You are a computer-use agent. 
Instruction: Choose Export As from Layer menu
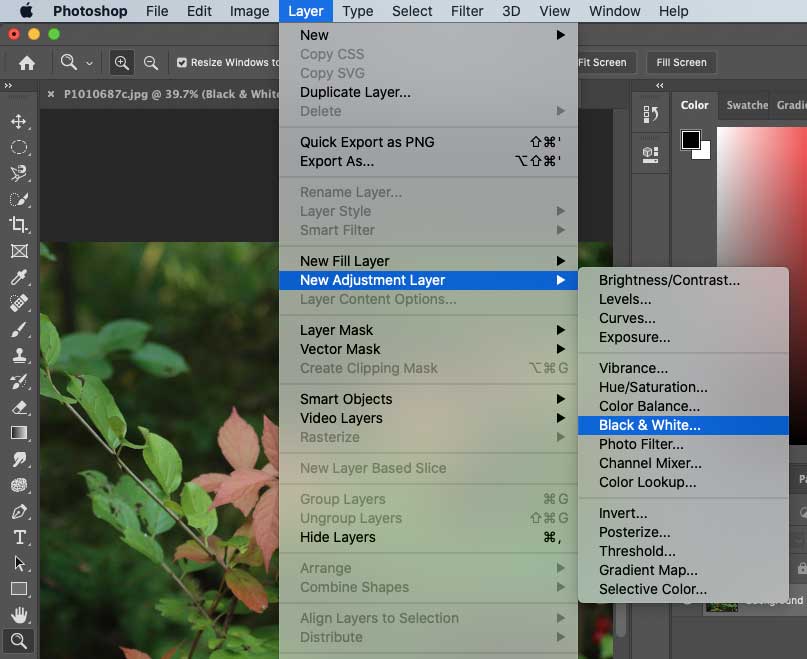pos(428,161)
